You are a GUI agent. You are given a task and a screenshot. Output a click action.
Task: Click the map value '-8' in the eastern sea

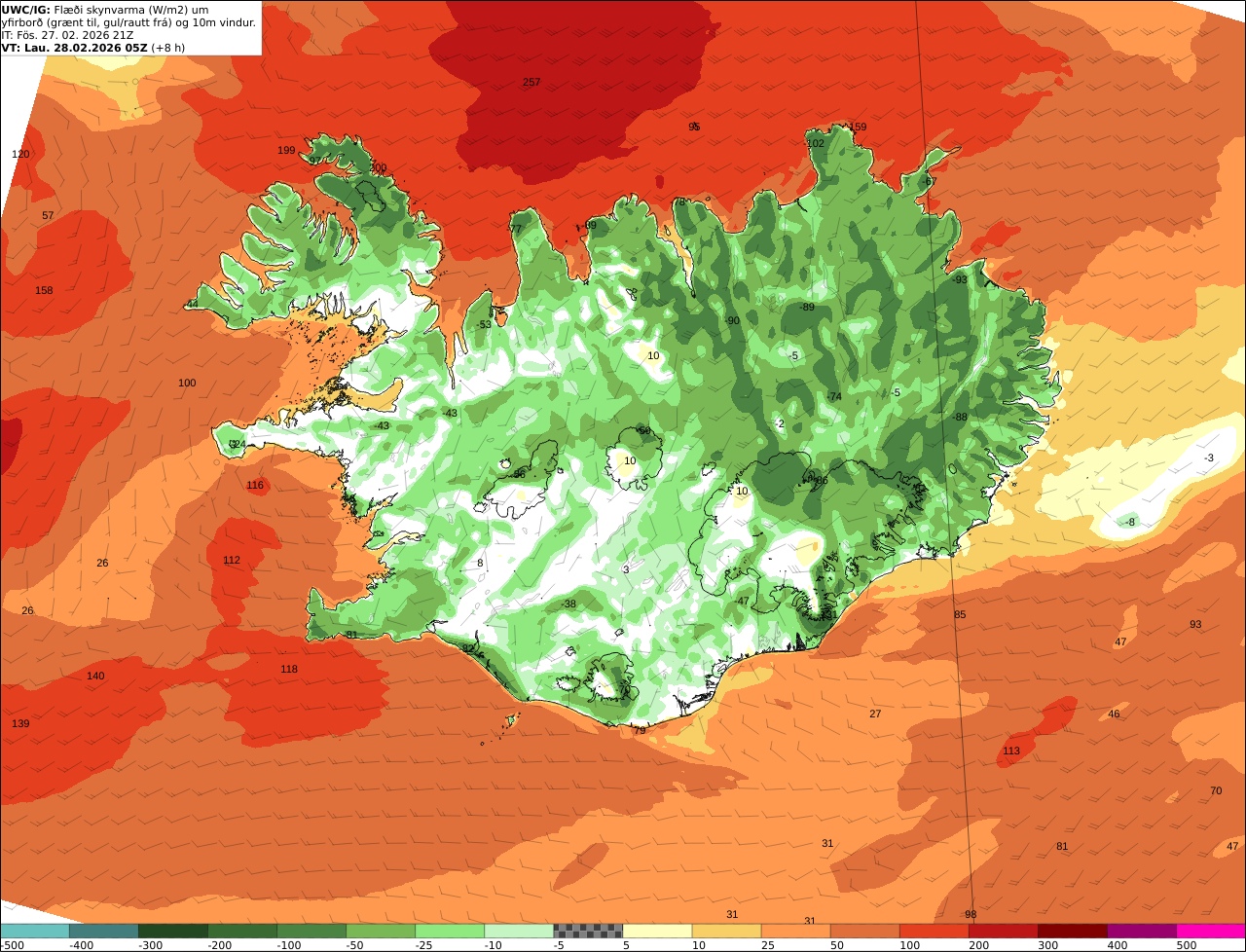click(x=1129, y=522)
